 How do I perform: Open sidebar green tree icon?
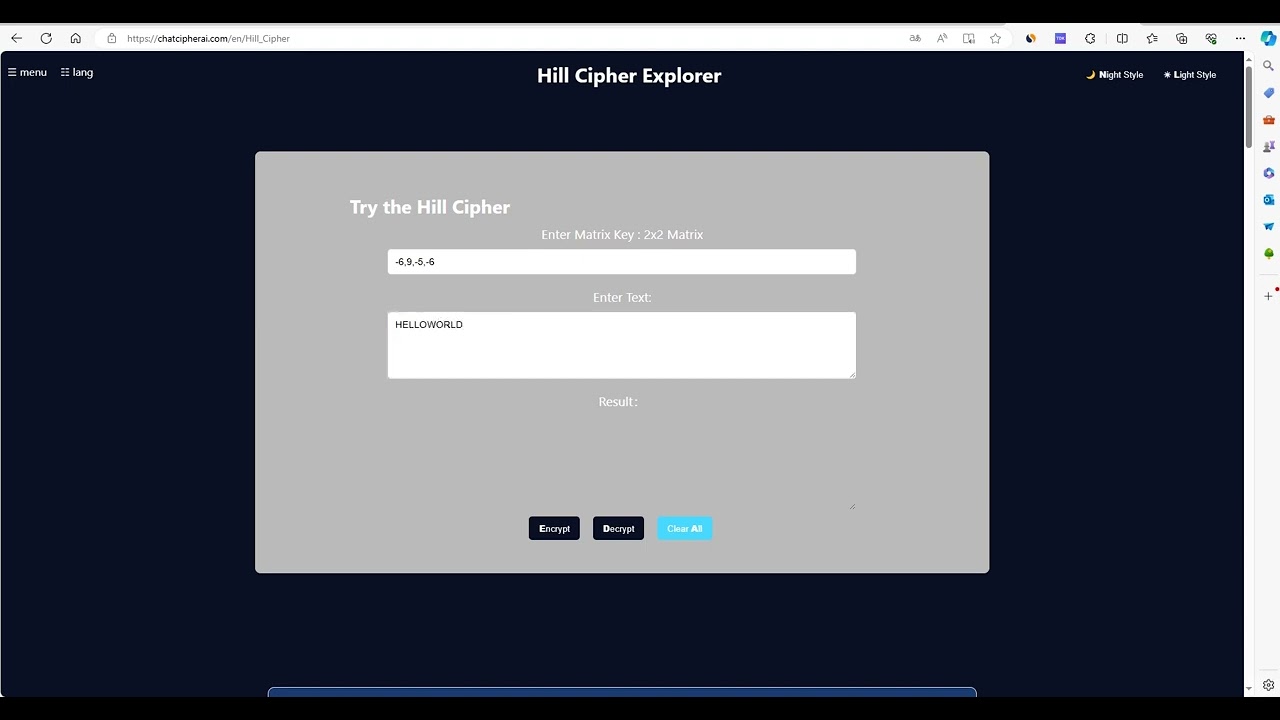(1269, 254)
